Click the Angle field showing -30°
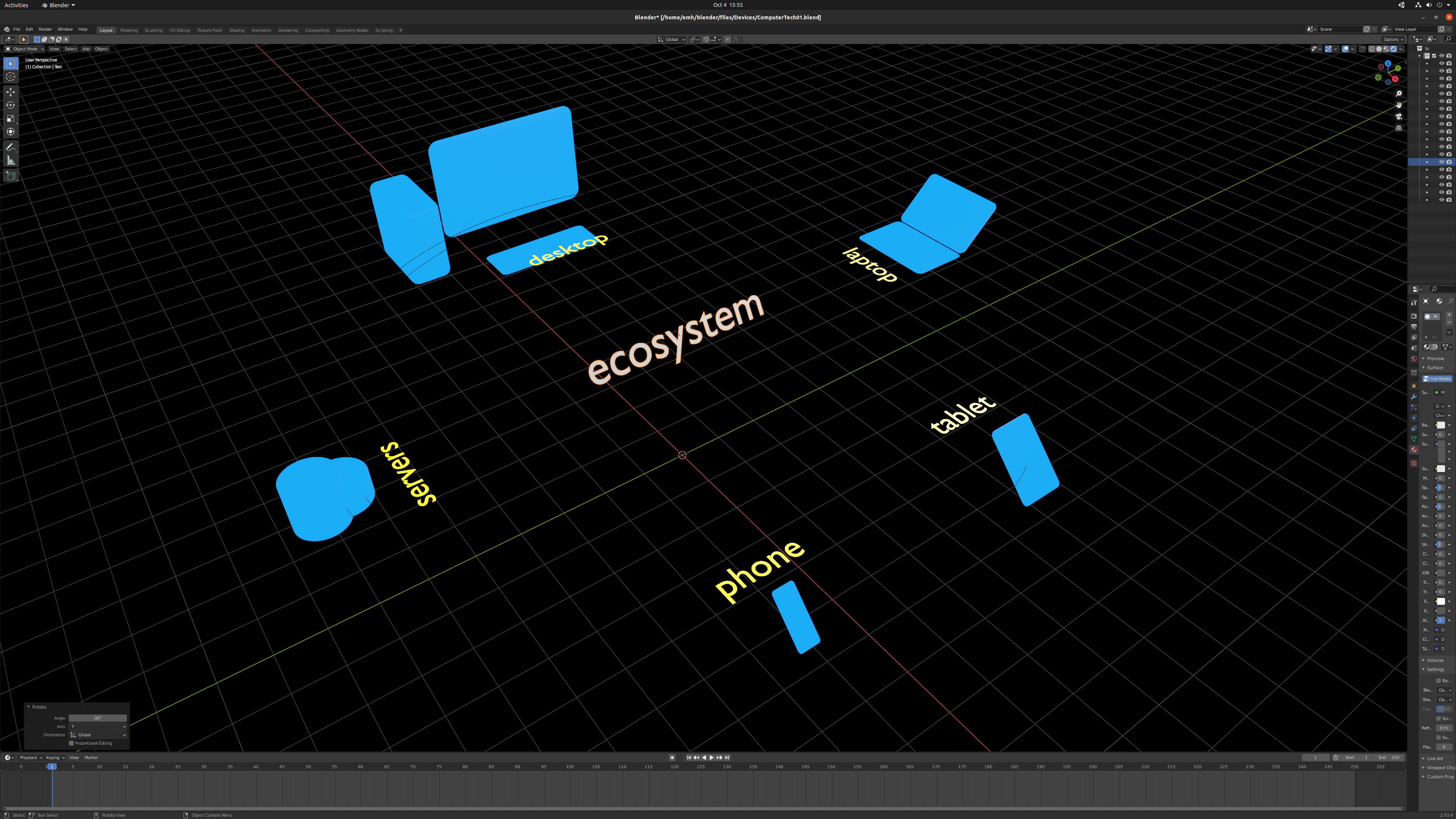1456x819 pixels. tap(98, 719)
